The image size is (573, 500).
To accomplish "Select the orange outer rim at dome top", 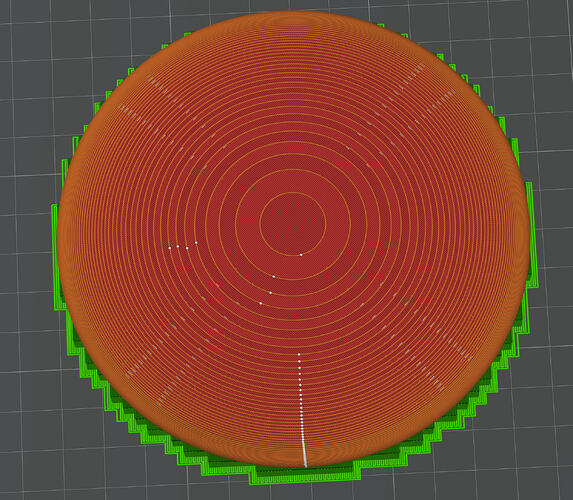I will (292, 20).
